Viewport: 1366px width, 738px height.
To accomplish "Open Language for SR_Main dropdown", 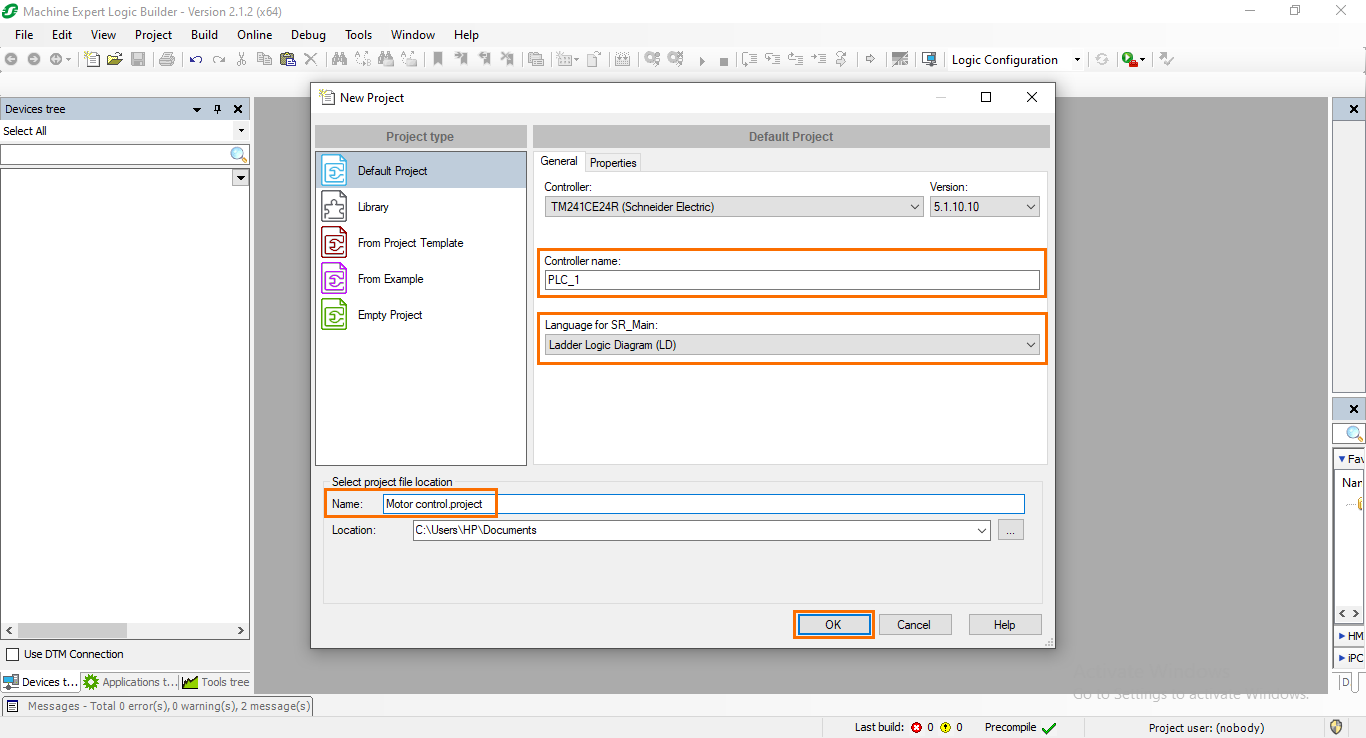I will click(792, 345).
